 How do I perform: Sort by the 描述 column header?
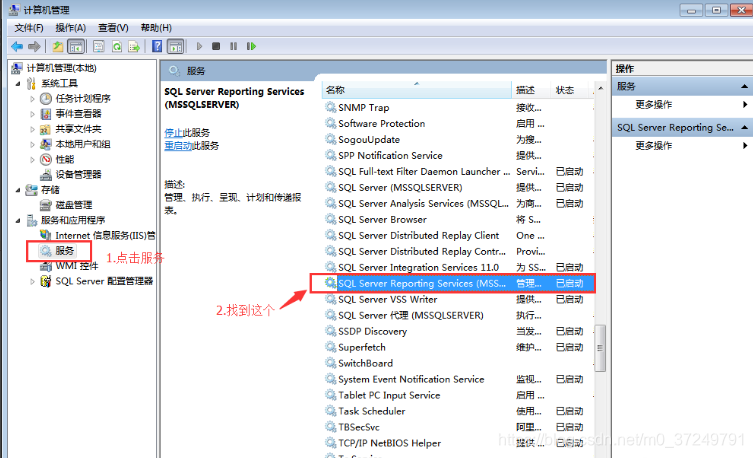click(x=530, y=90)
